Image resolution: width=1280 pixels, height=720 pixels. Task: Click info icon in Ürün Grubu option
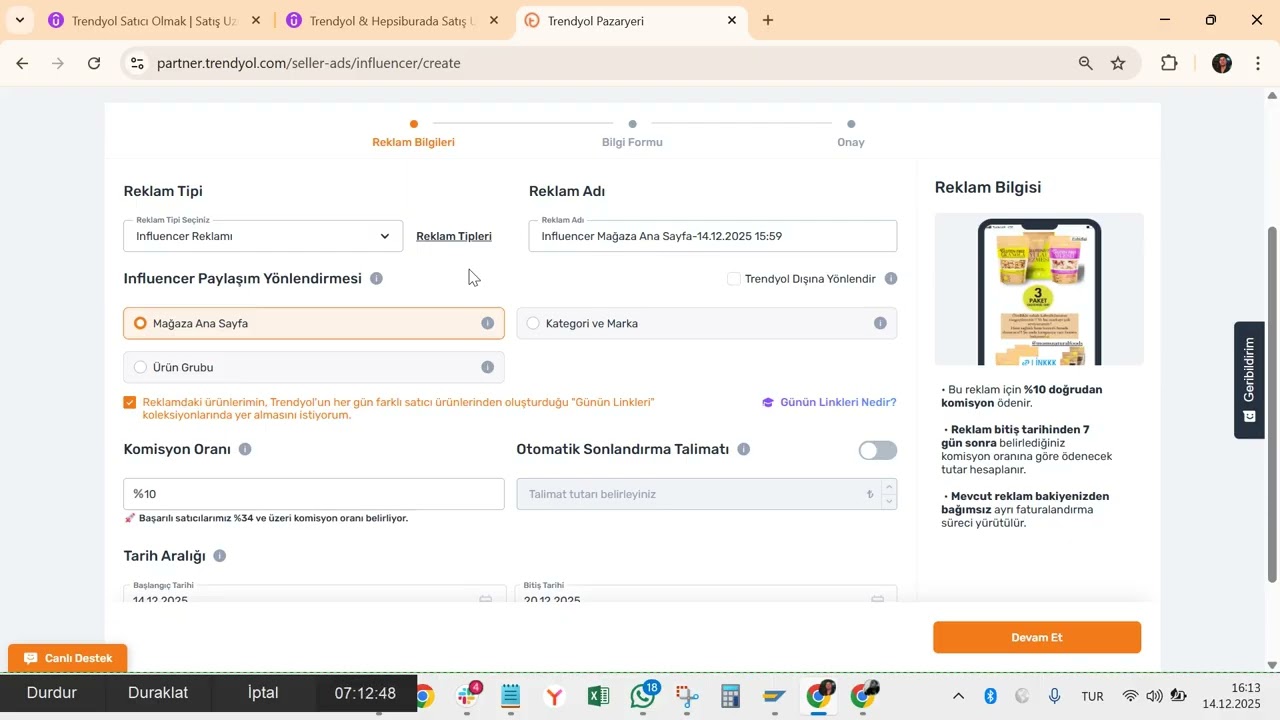[488, 367]
